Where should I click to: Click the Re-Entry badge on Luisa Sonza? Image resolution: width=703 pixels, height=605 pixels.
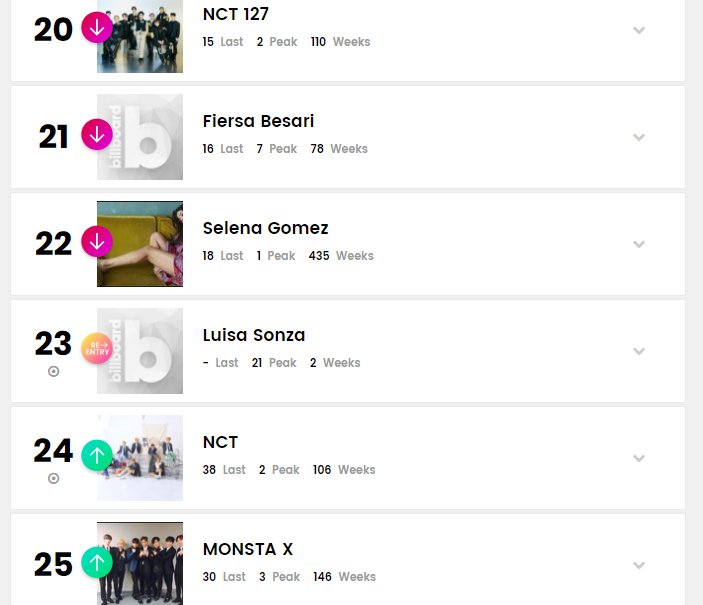pos(97,348)
